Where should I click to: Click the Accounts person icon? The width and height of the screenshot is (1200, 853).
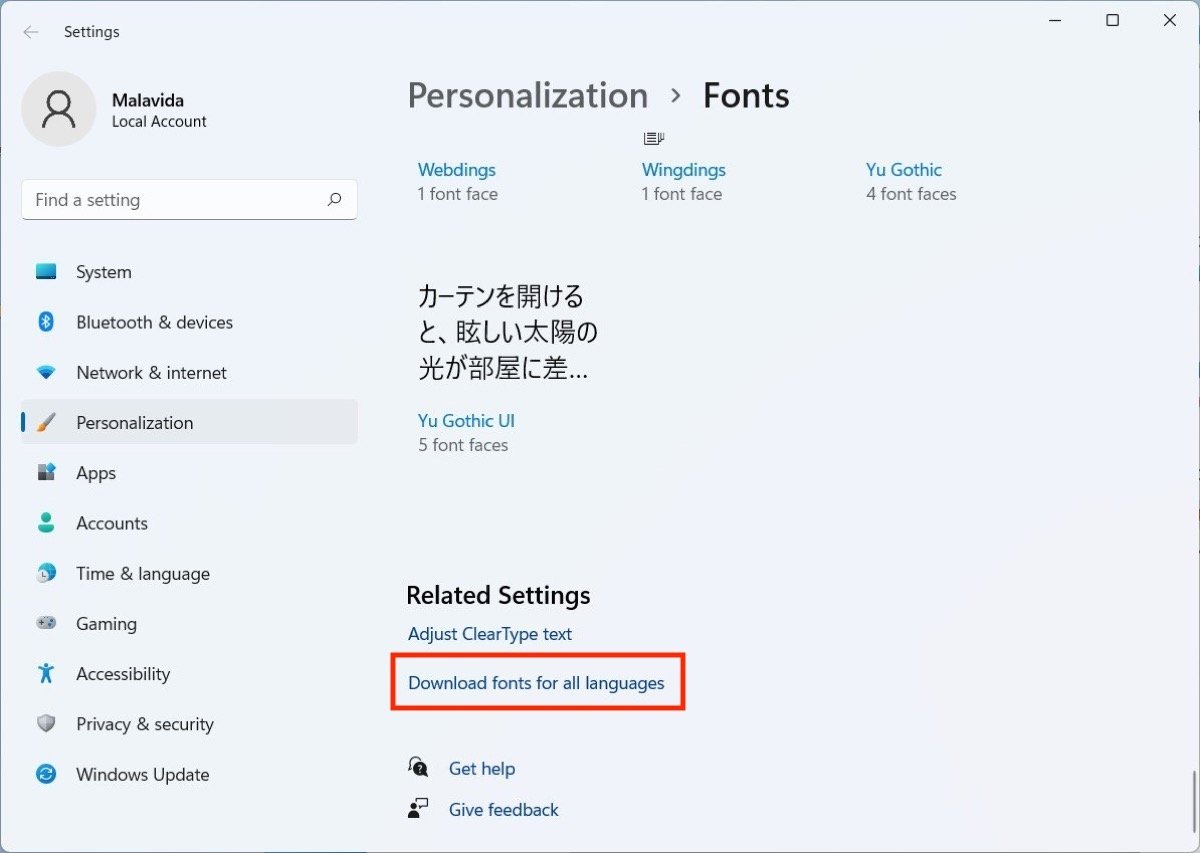(x=46, y=523)
